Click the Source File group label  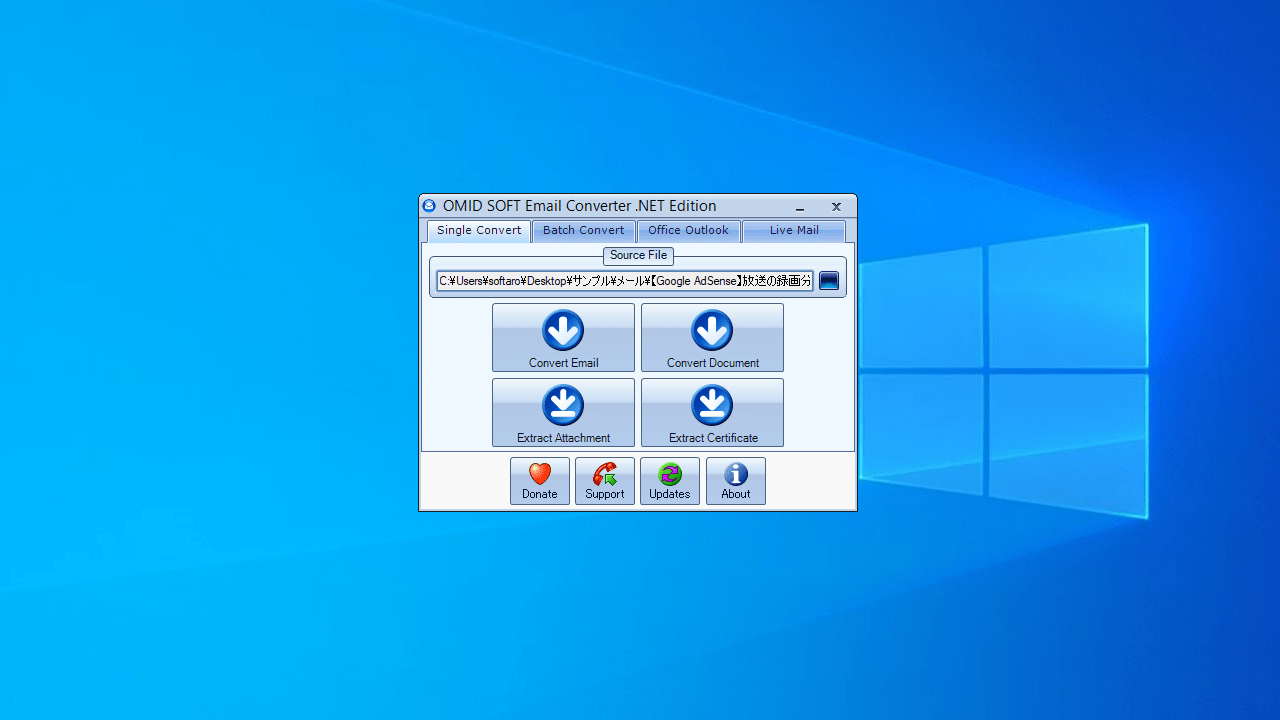pos(638,256)
